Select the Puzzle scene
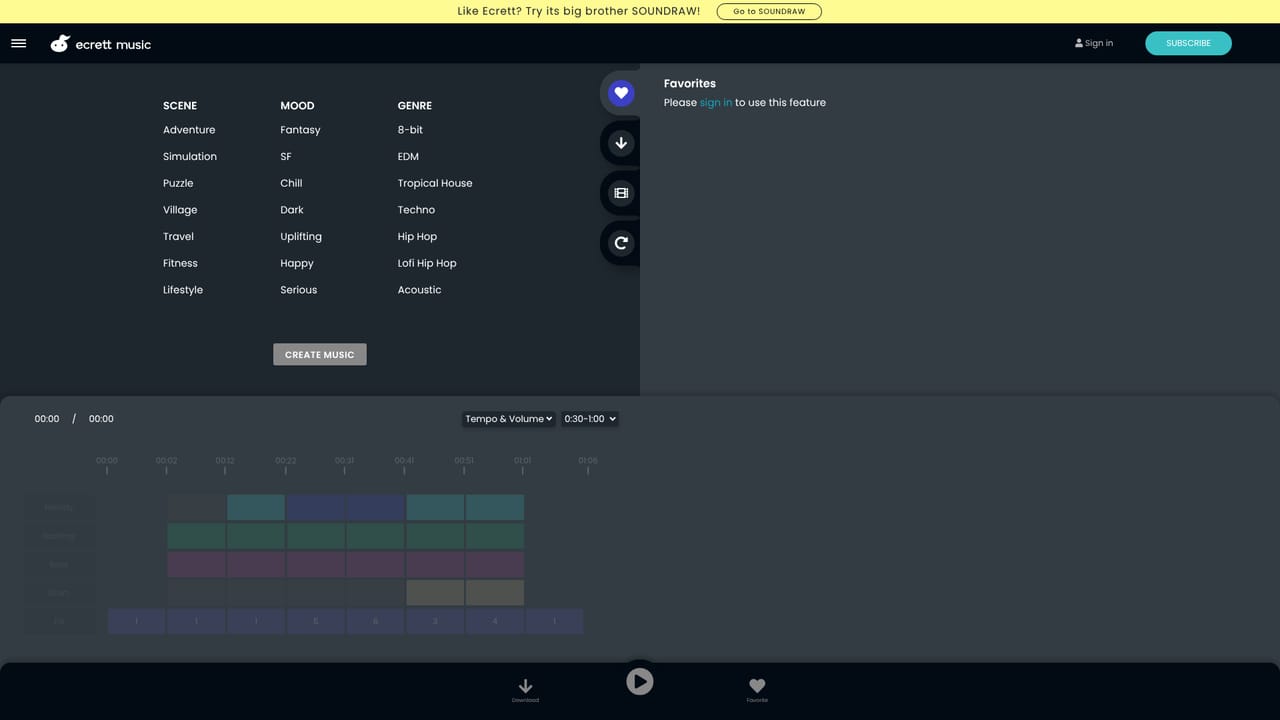The height and width of the screenshot is (720, 1280). [178, 183]
